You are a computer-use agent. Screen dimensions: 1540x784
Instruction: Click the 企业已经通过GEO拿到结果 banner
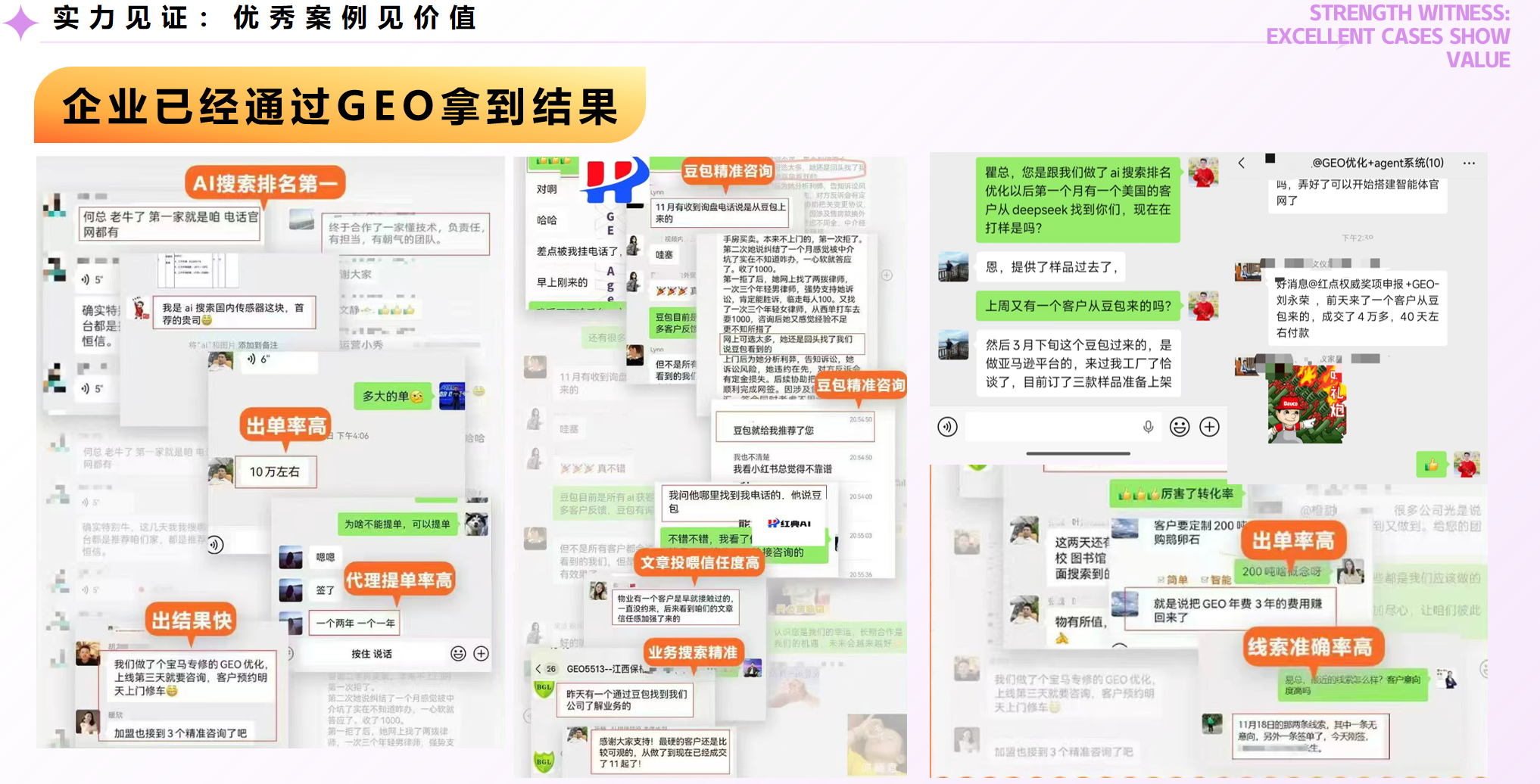(x=340, y=105)
